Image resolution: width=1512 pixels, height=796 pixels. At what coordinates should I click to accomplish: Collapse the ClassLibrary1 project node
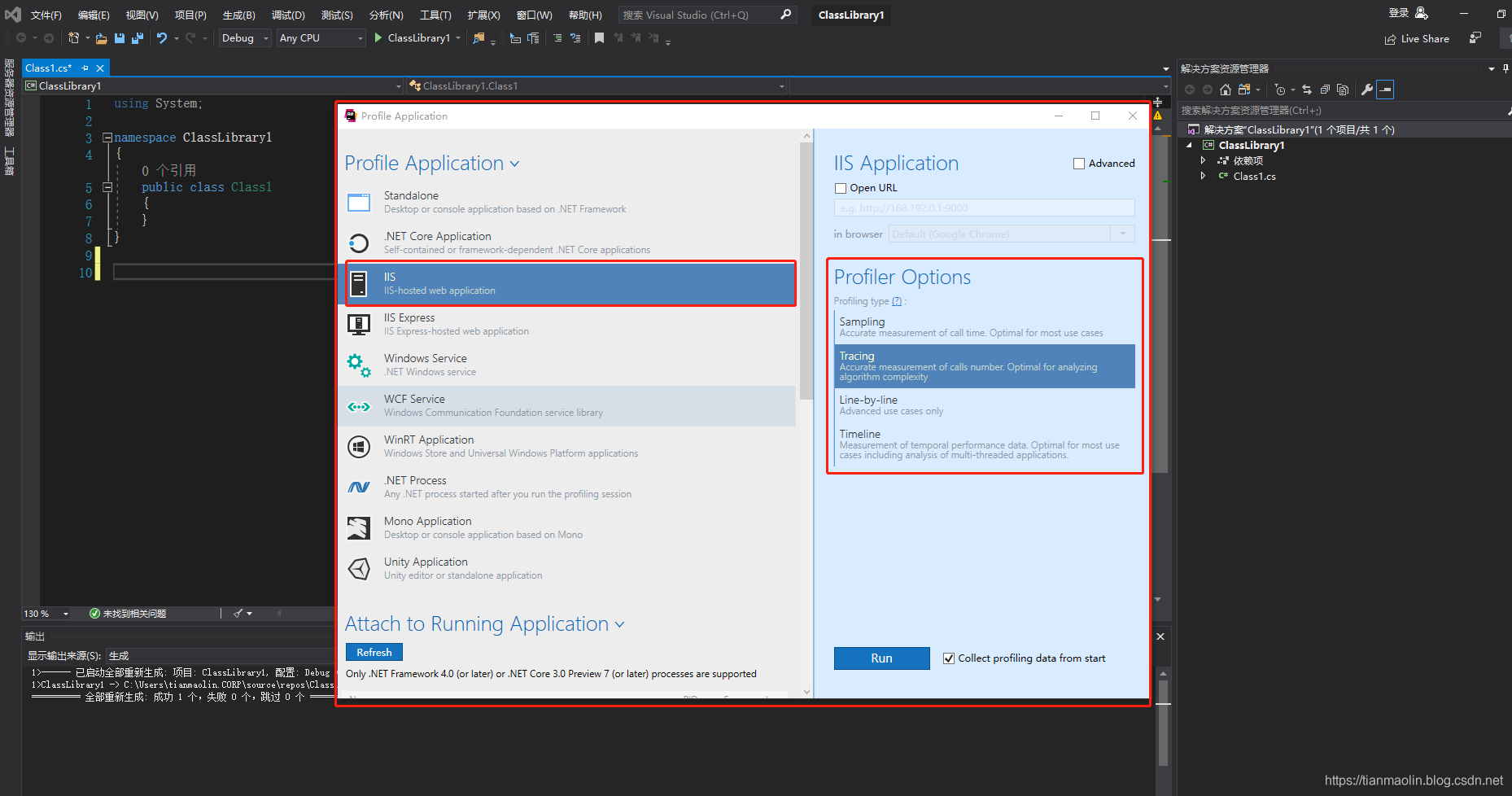click(x=1189, y=145)
